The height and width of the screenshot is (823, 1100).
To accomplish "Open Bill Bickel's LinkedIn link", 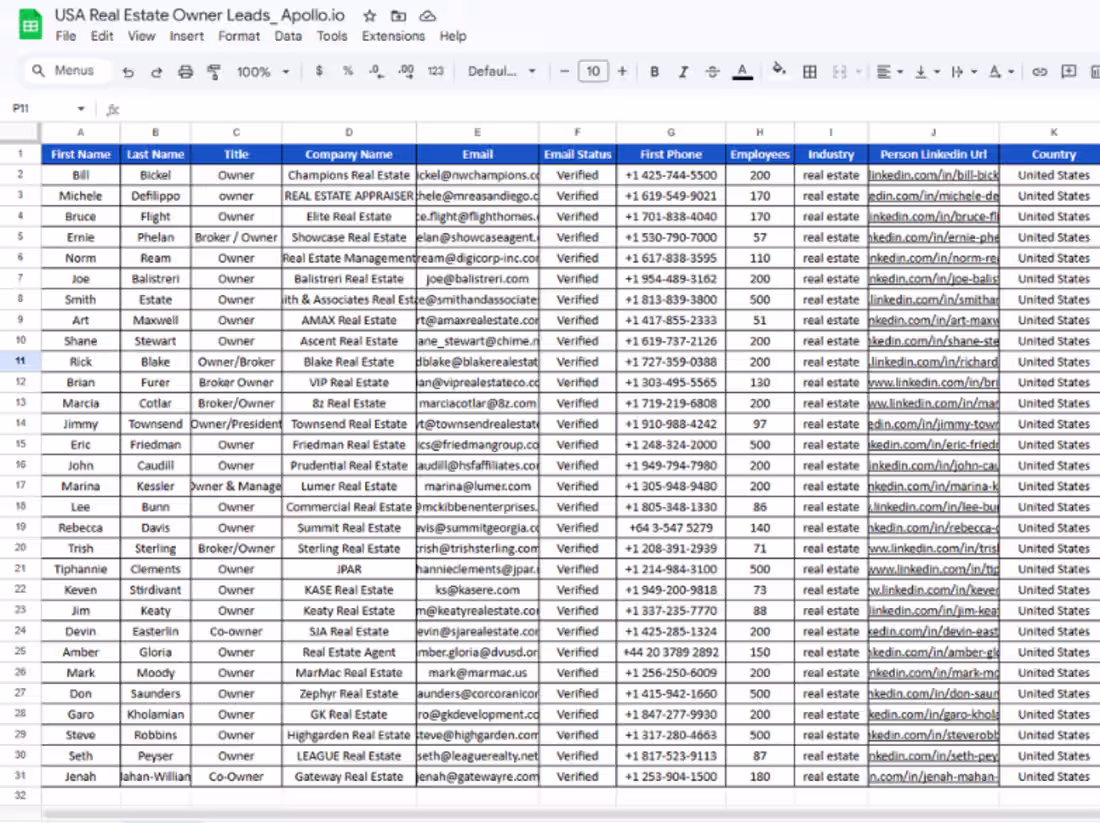I will tap(934, 175).
